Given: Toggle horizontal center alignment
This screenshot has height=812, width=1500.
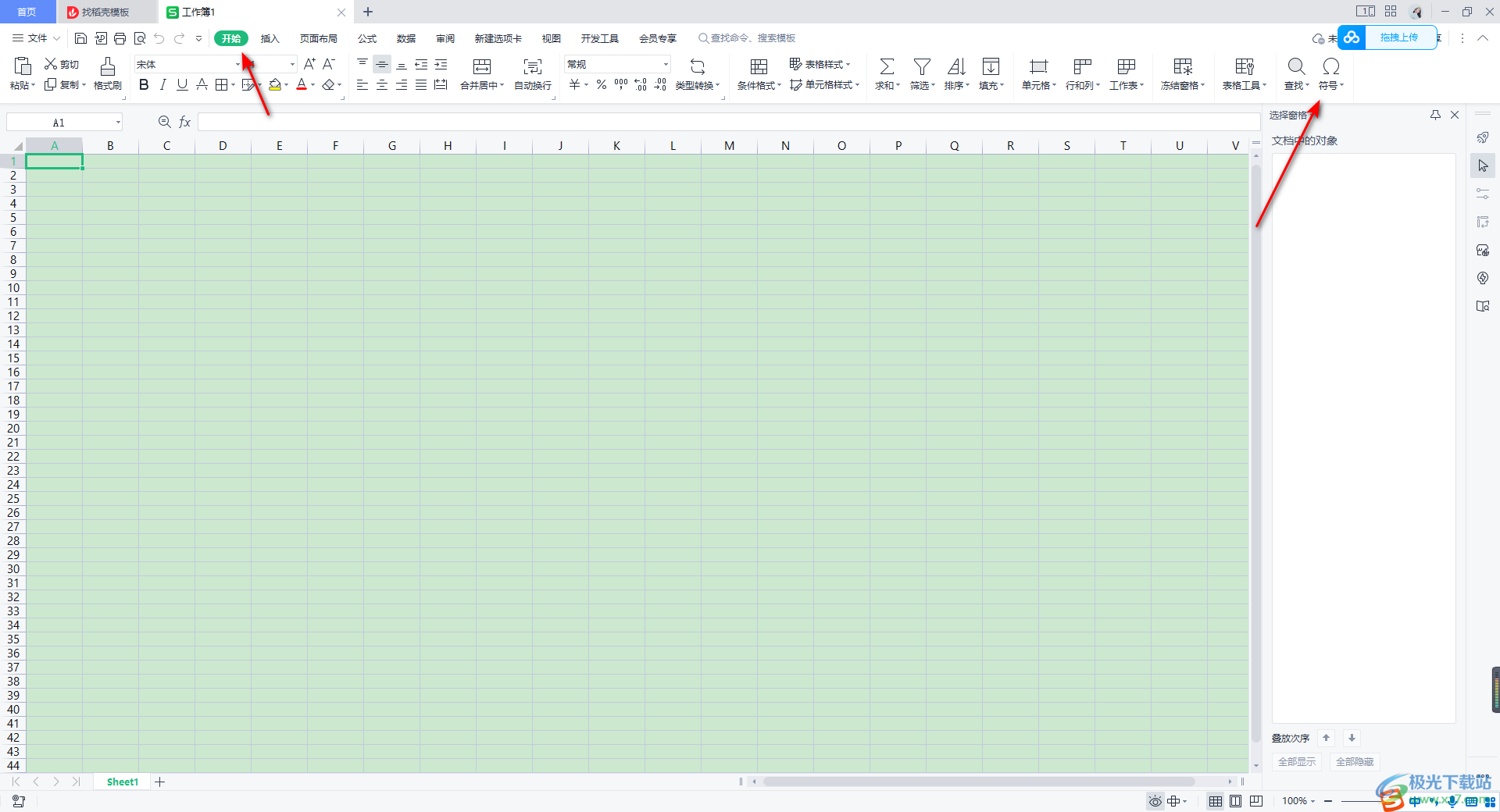Looking at the screenshot, I should [382, 84].
